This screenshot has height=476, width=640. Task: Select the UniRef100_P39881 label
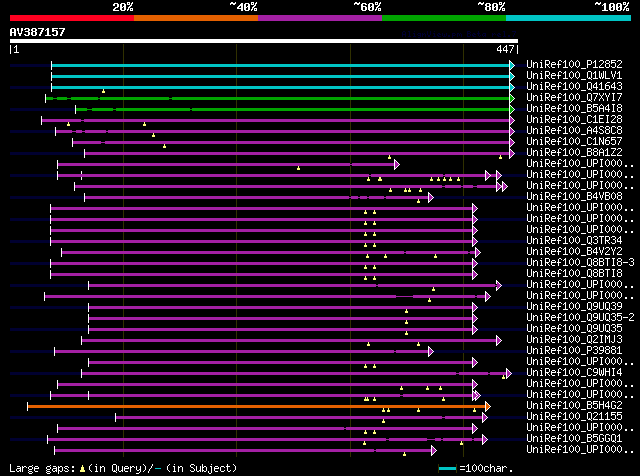pos(574,351)
